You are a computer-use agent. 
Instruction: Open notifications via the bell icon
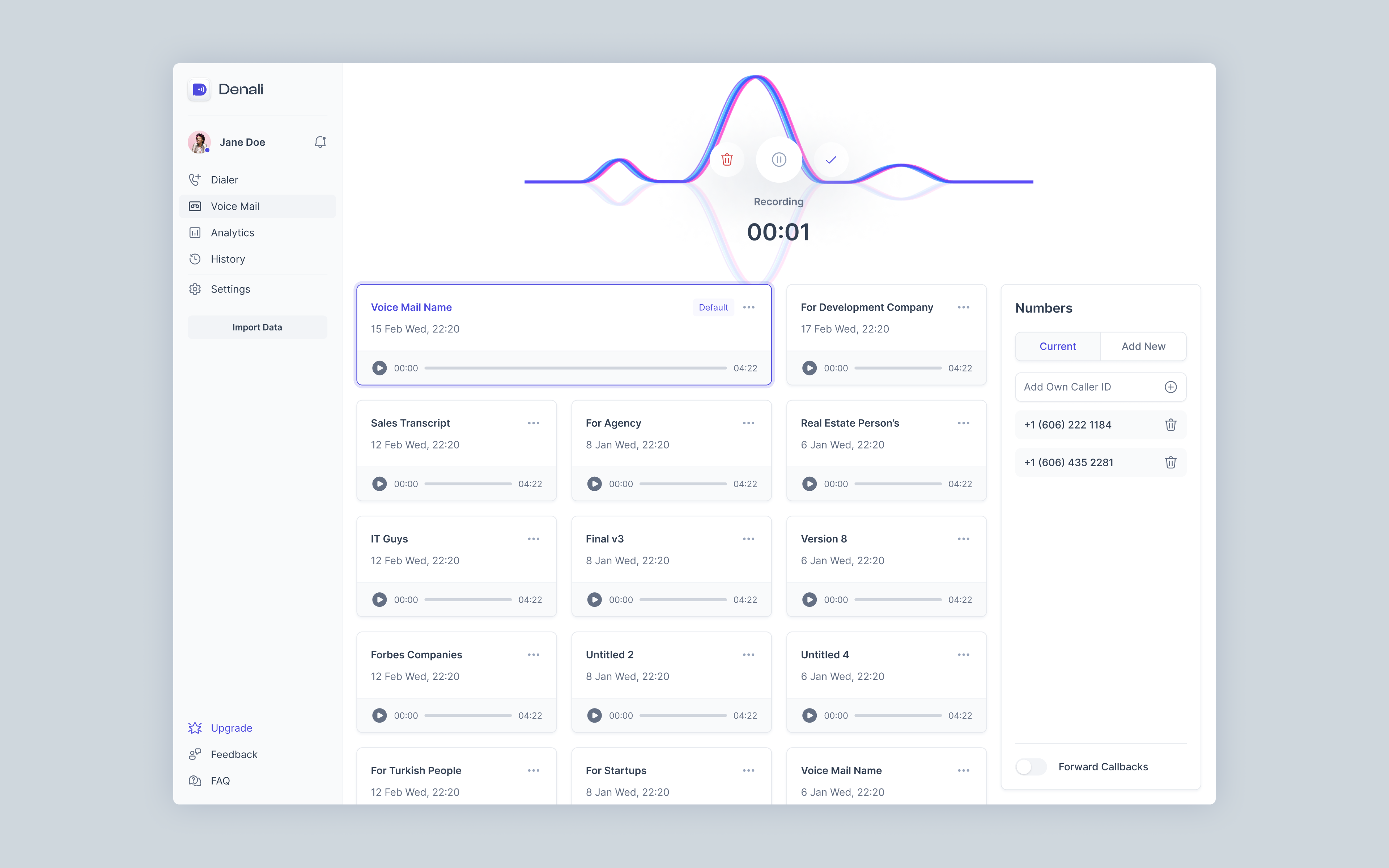click(x=320, y=142)
